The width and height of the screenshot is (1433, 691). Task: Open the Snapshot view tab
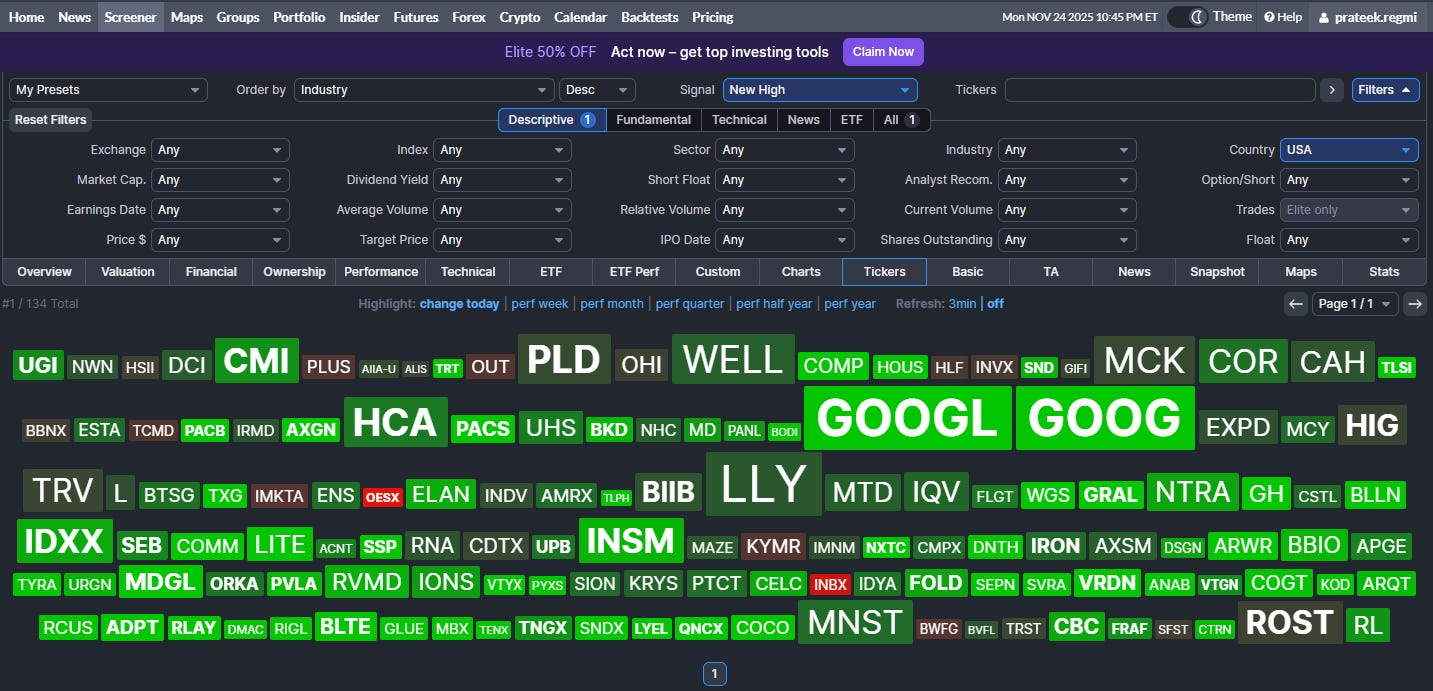(1217, 272)
